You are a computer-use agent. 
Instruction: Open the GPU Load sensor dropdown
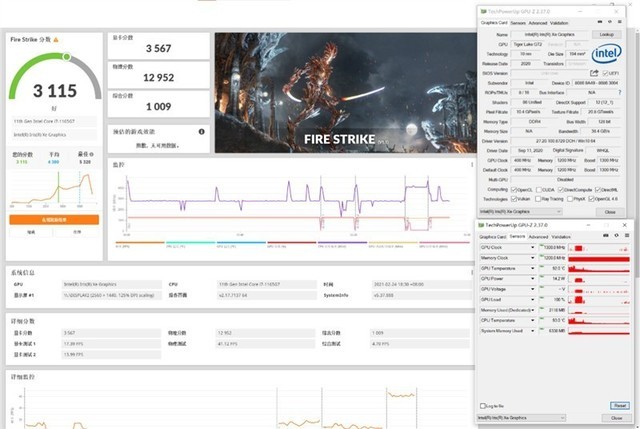[x=532, y=300]
